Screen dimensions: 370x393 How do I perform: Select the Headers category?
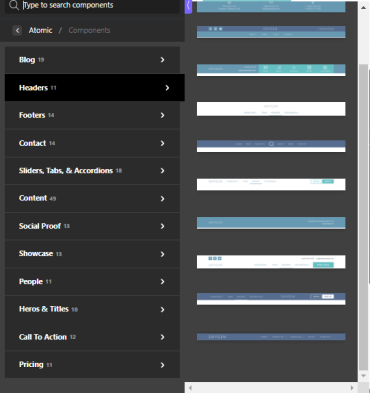95,88
